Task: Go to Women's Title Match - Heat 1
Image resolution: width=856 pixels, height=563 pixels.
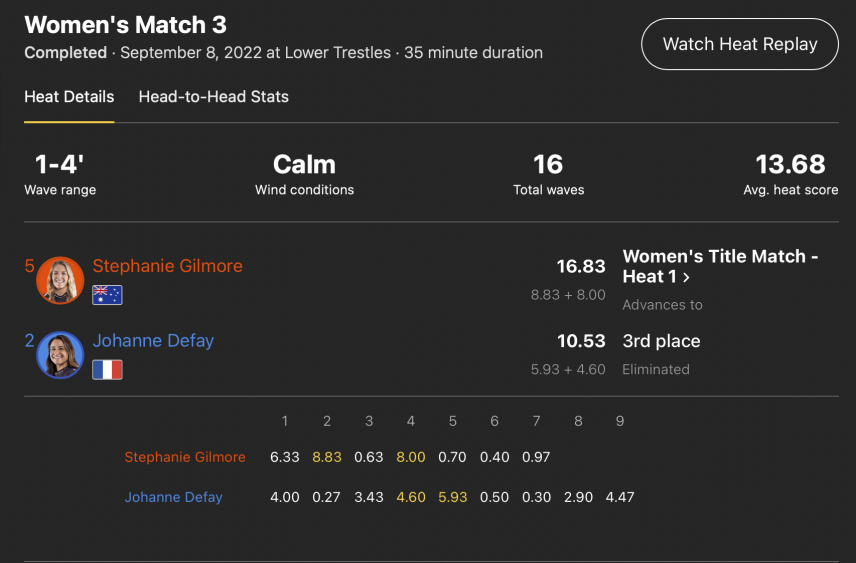Action: pyautogui.click(x=720, y=266)
